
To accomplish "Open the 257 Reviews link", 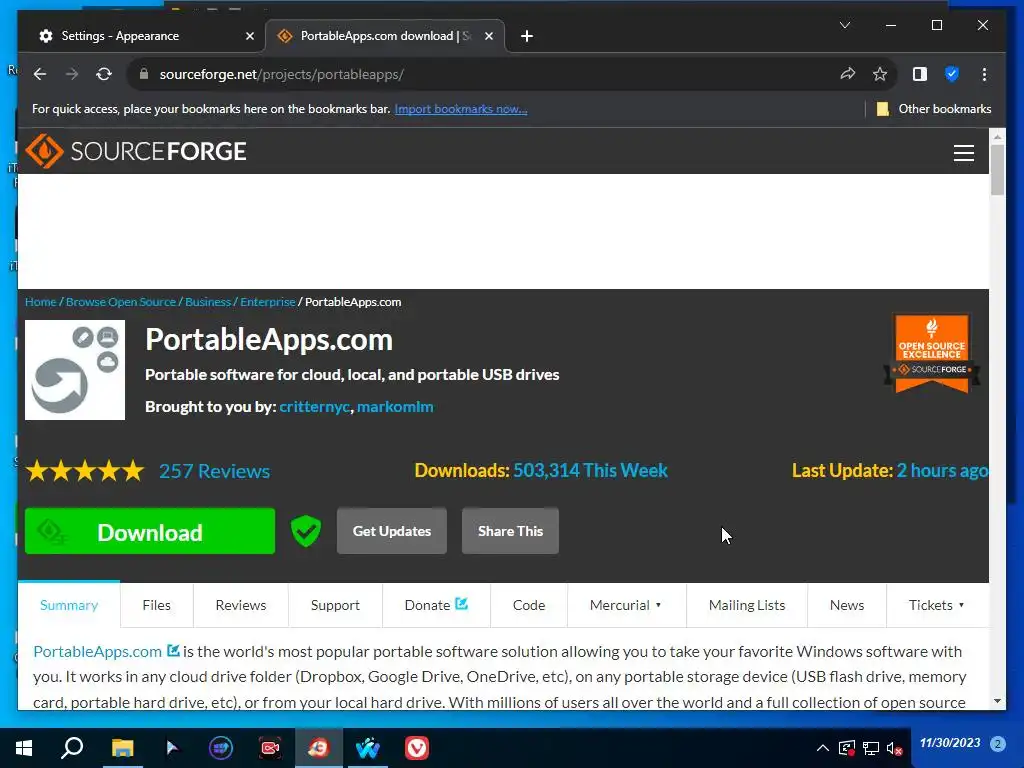I will 214,471.
